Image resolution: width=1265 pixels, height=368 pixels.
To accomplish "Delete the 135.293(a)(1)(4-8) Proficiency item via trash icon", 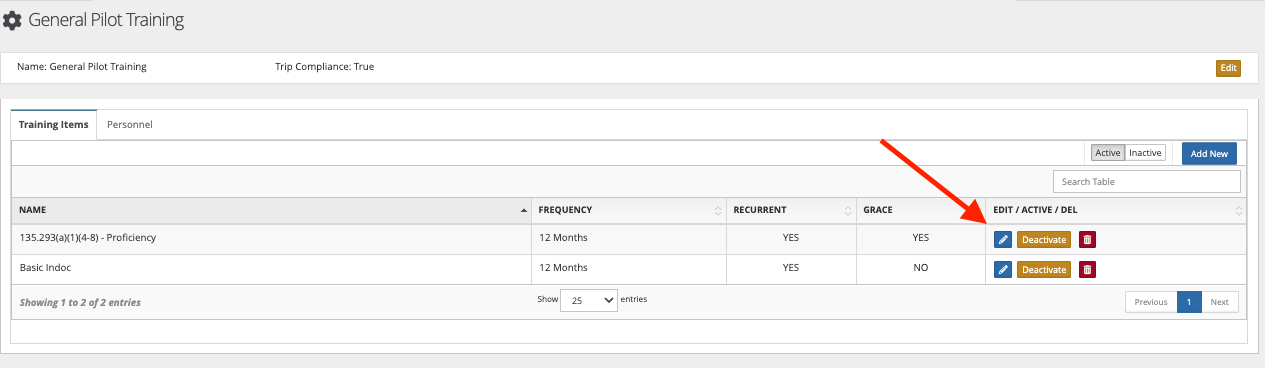I will tap(1088, 240).
